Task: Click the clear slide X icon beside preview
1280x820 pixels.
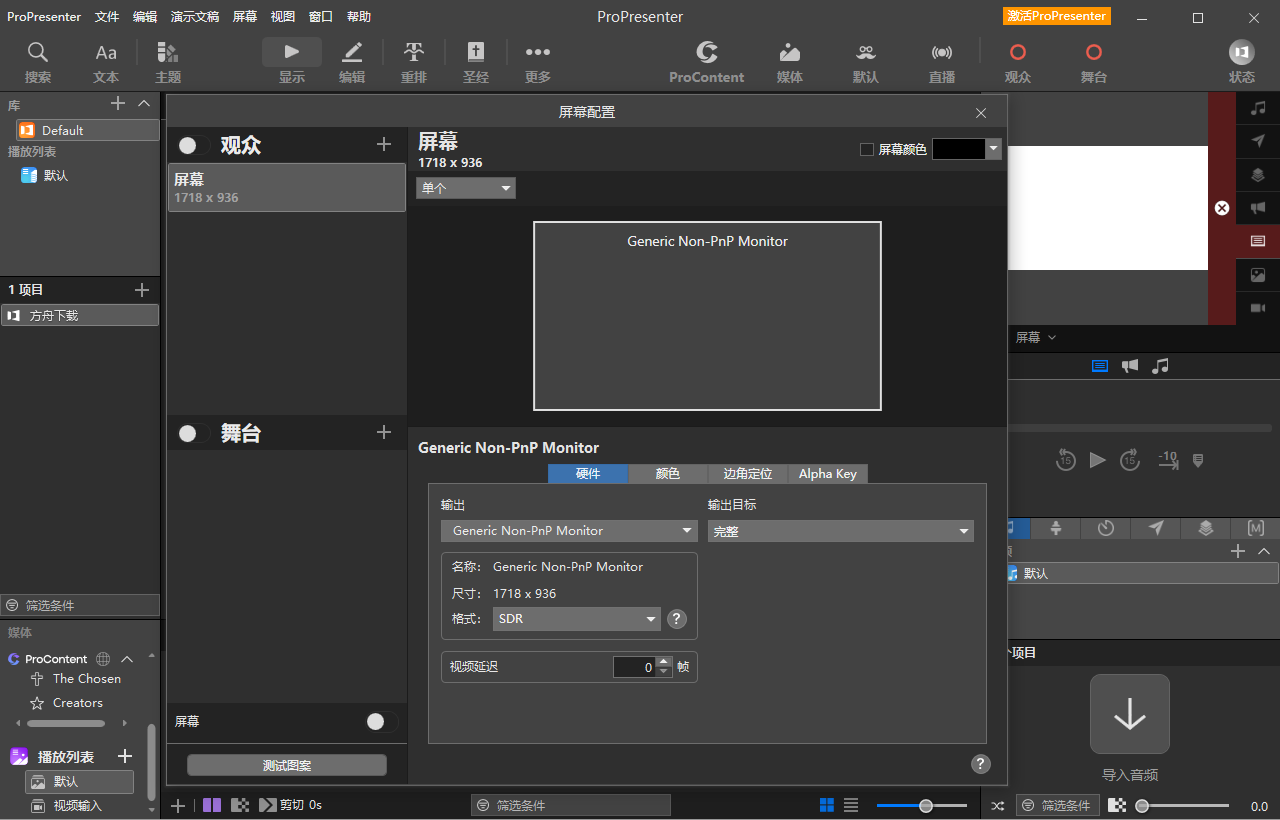Action: pyautogui.click(x=1222, y=208)
